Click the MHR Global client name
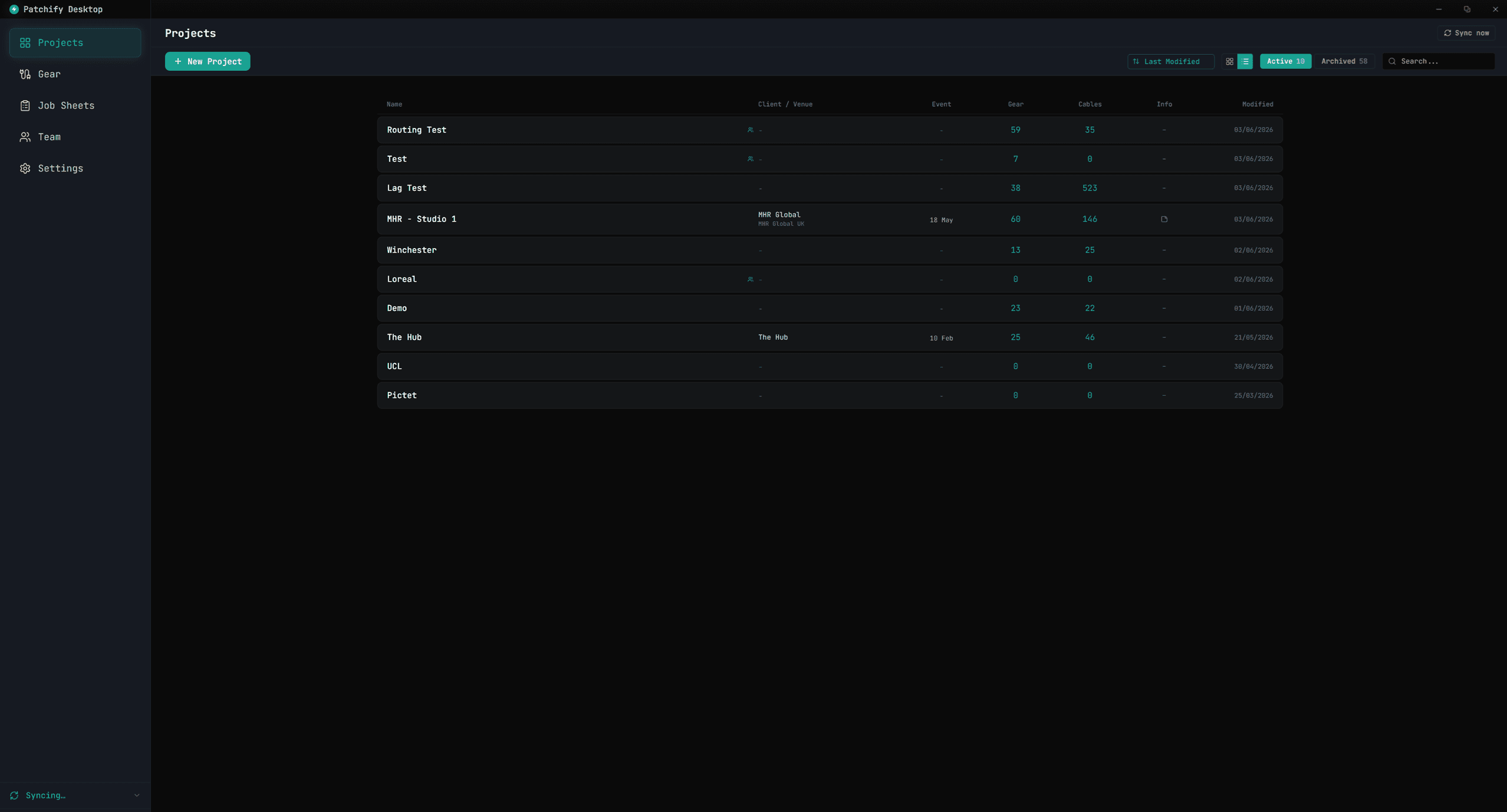The width and height of the screenshot is (1507, 812). click(x=779, y=215)
